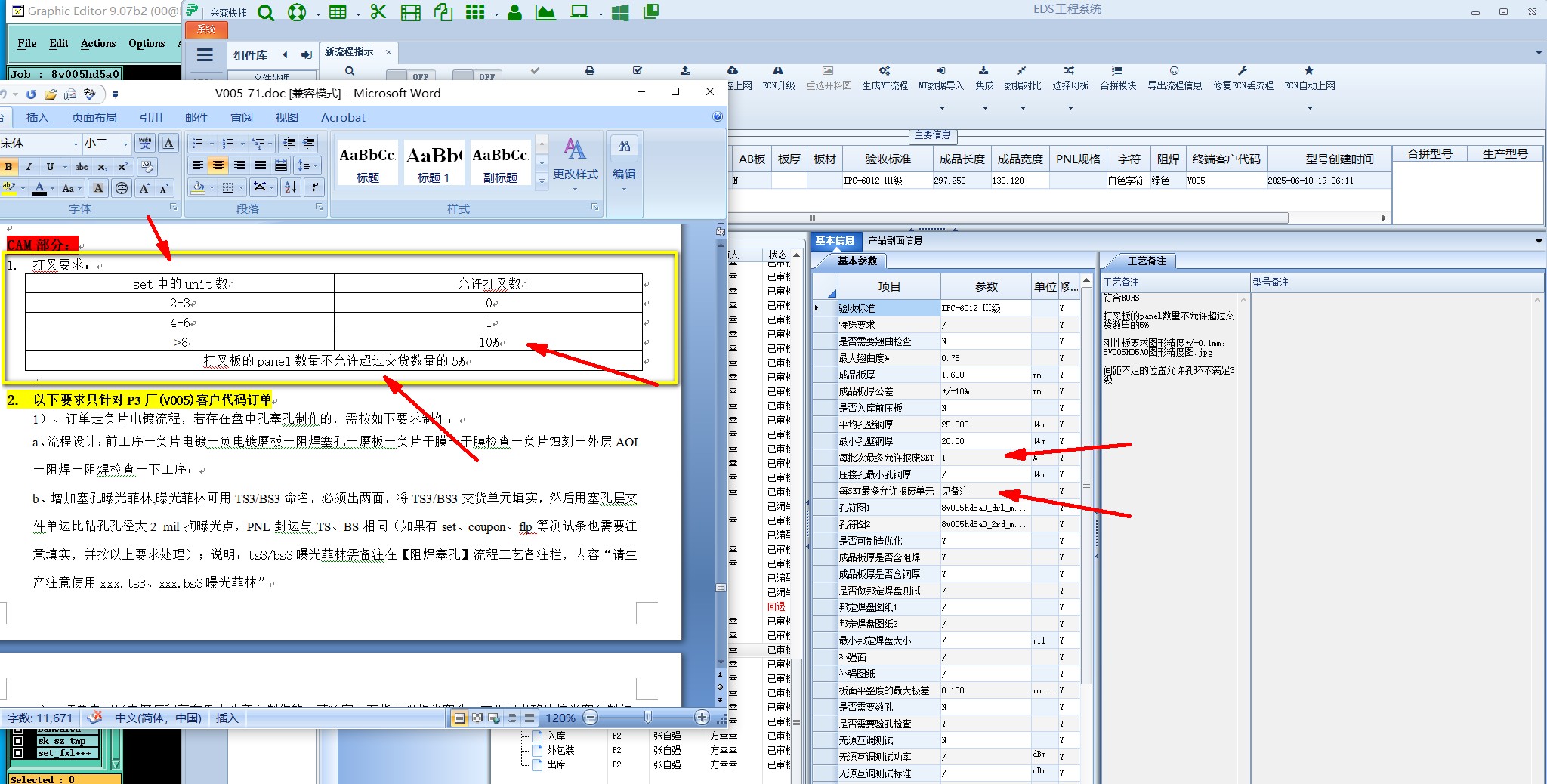
Task: Click the green magnifier search icon in EDS toolbar
Action: (265, 12)
